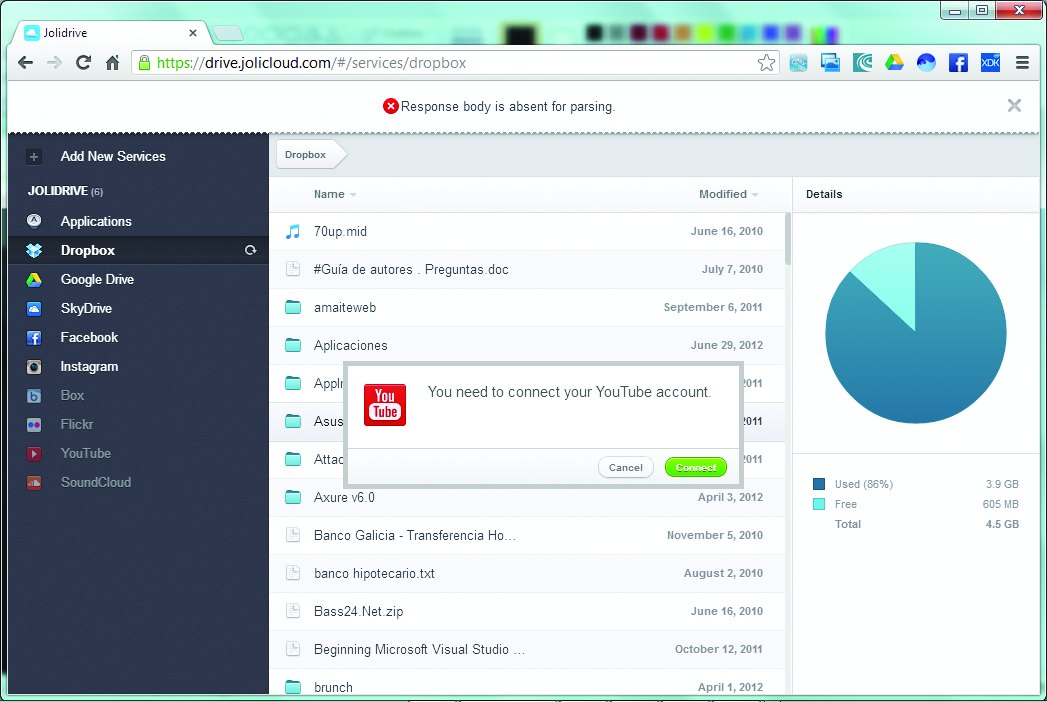Screen dimensions: 1047x702
Task: Click the Used (86%) legend swatch
Action: click(x=819, y=484)
